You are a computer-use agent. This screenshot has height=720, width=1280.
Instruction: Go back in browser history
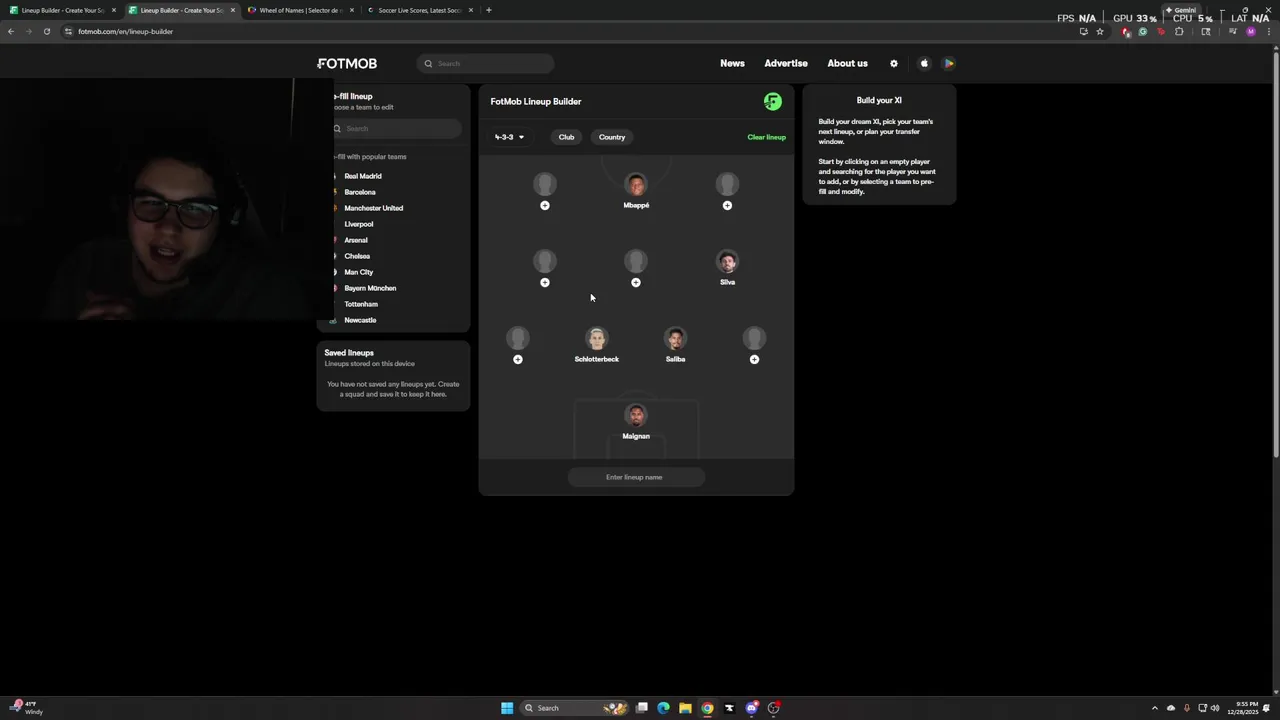pyautogui.click(x=11, y=31)
